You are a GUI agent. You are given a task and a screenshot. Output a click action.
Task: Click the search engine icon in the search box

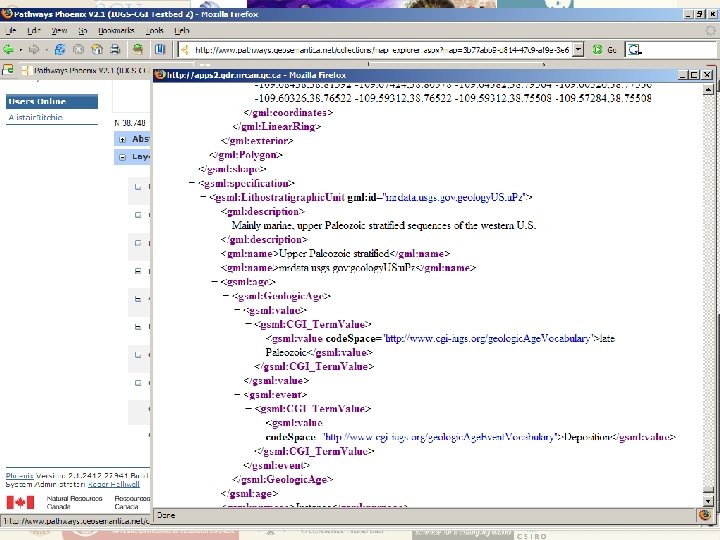634,50
